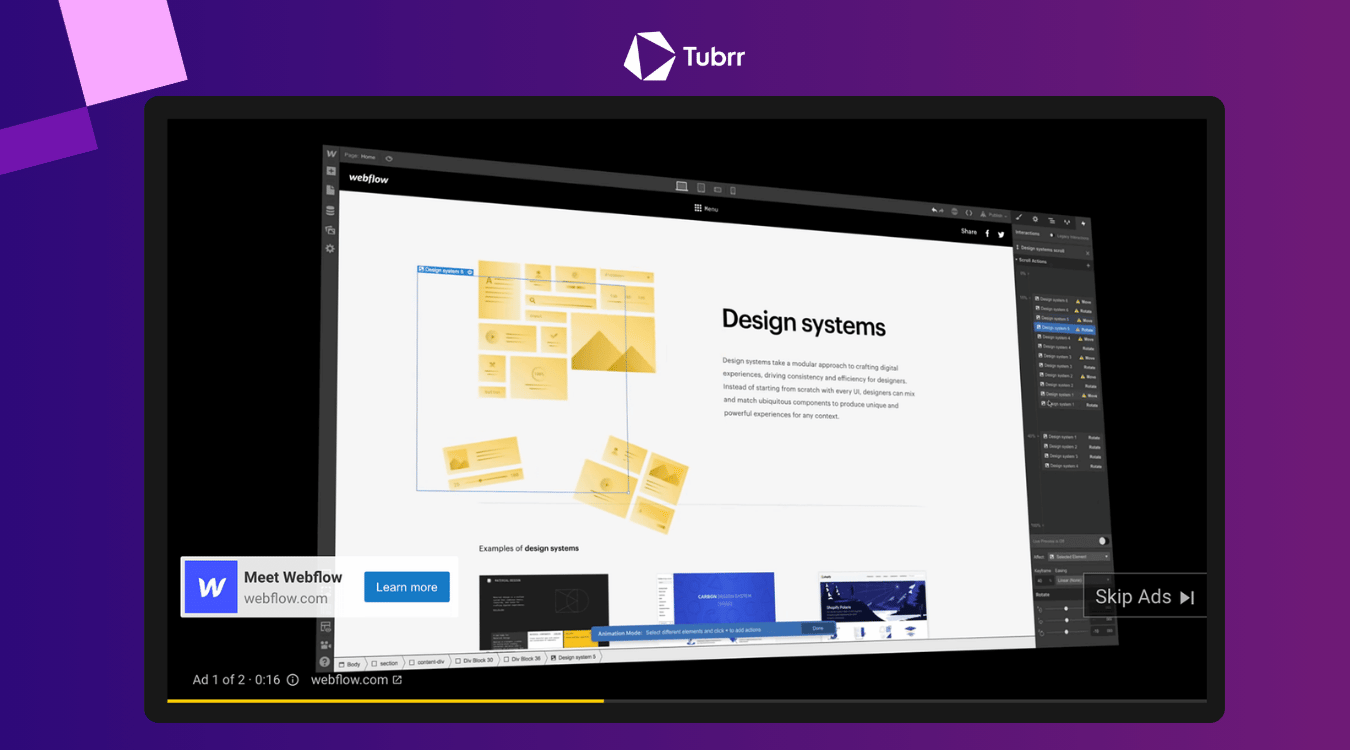This screenshot has height=750, width=1350.
Task: Click the Webflow ad logo tile
Action: coord(211,587)
